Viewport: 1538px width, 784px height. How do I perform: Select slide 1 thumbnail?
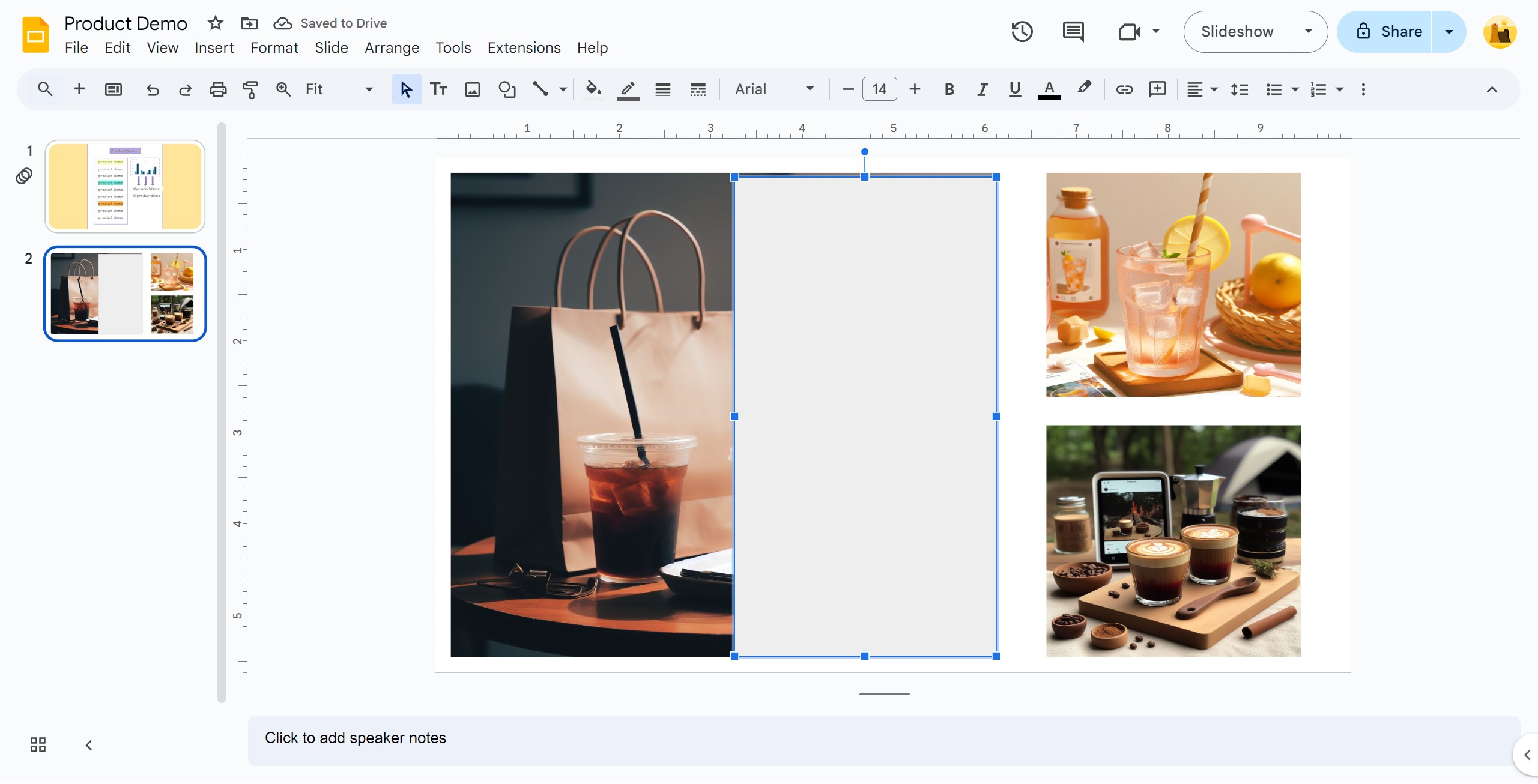(x=125, y=187)
